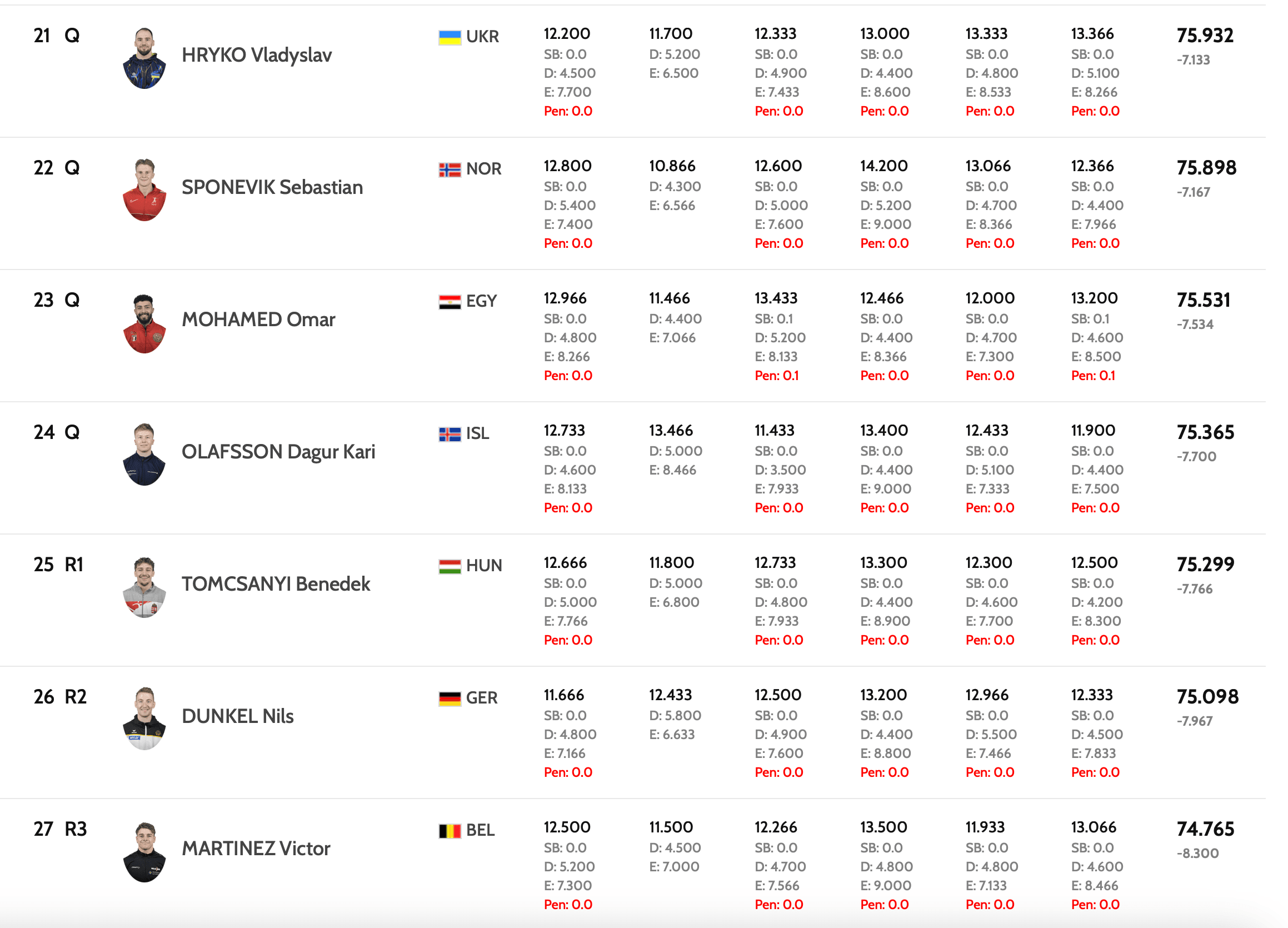
Task: Select SPONEVIK's 14.200 apparatus score
Action: pos(883,166)
